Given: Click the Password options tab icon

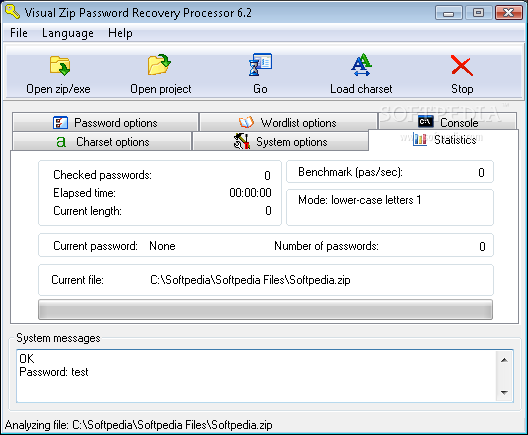Looking at the screenshot, I should [60, 123].
